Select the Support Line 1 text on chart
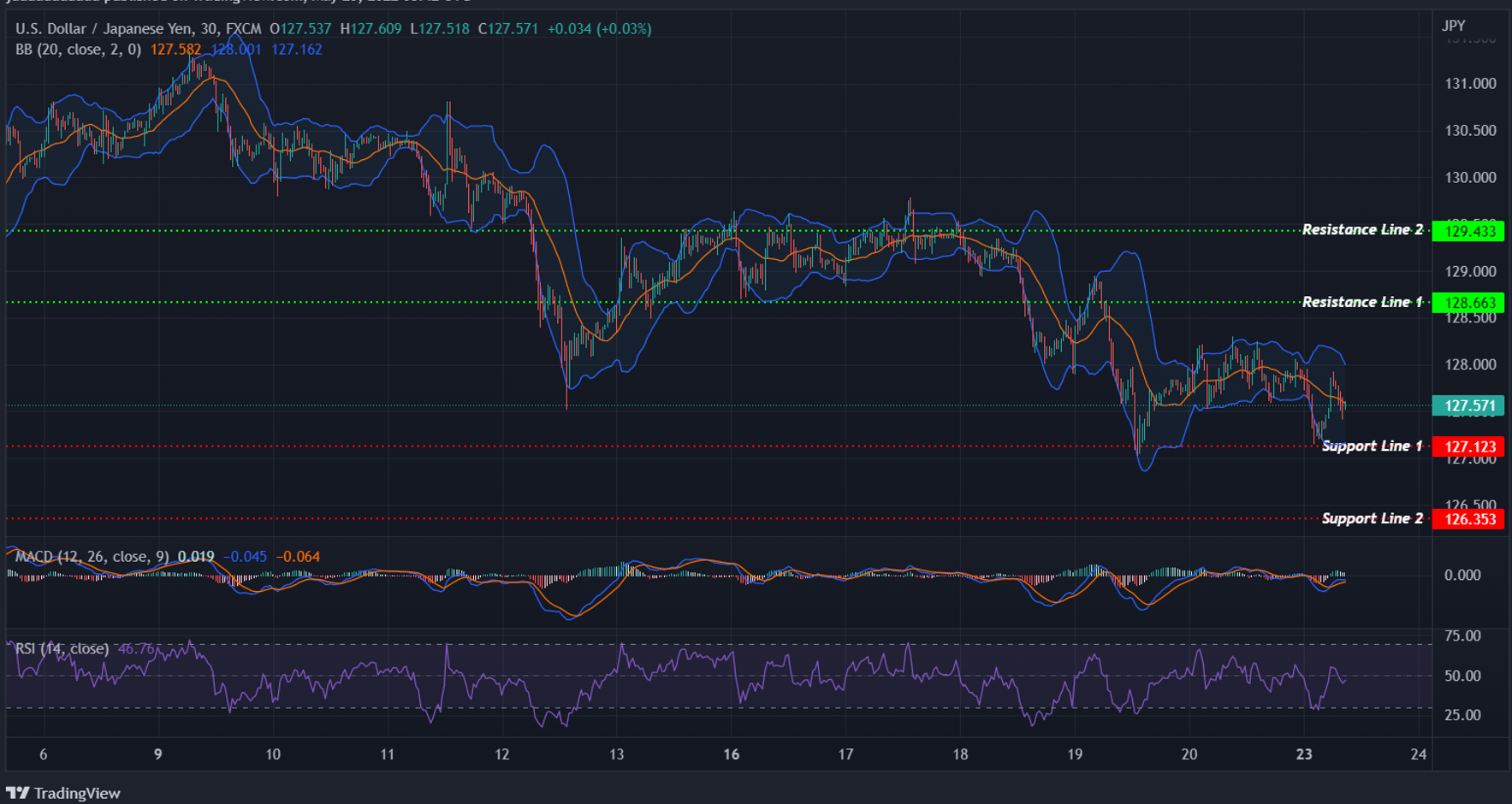 1373,446
